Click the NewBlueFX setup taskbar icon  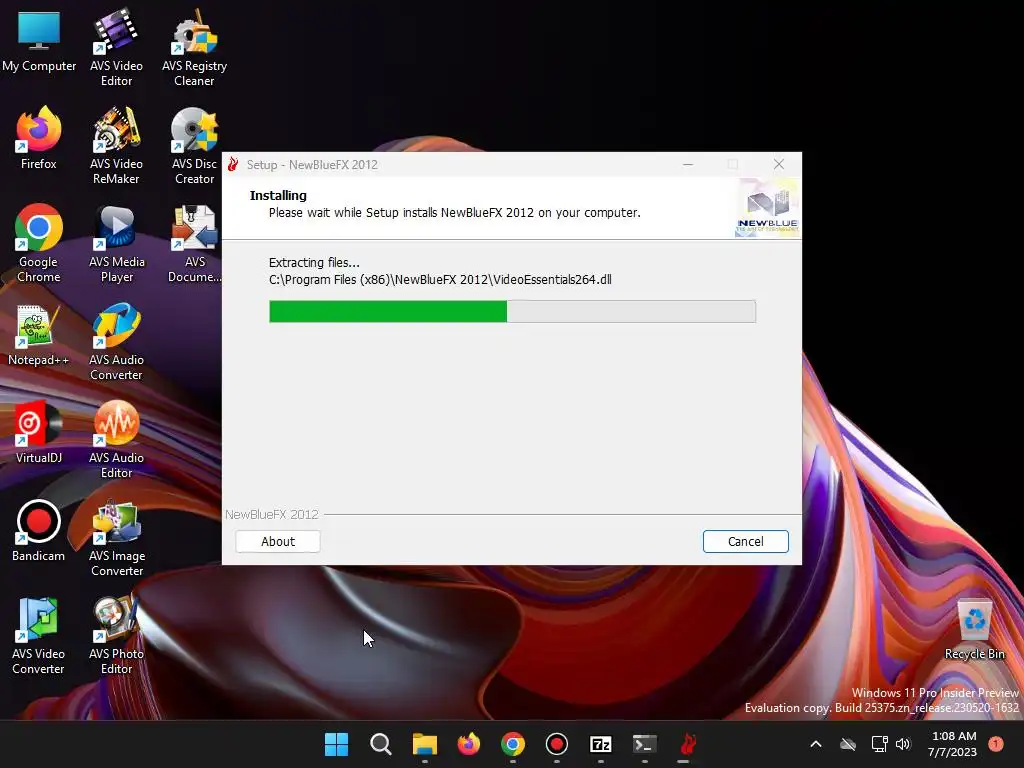[688, 744]
